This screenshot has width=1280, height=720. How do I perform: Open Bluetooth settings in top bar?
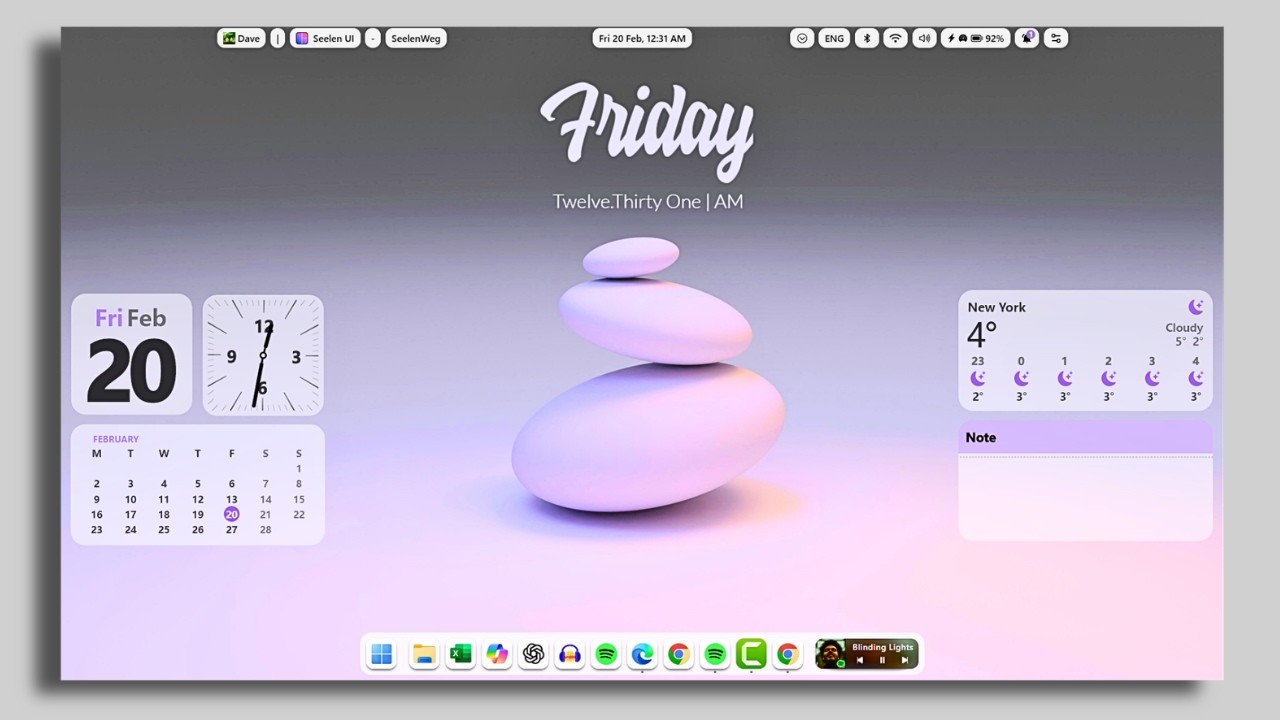pyautogui.click(x=868, y=39)
